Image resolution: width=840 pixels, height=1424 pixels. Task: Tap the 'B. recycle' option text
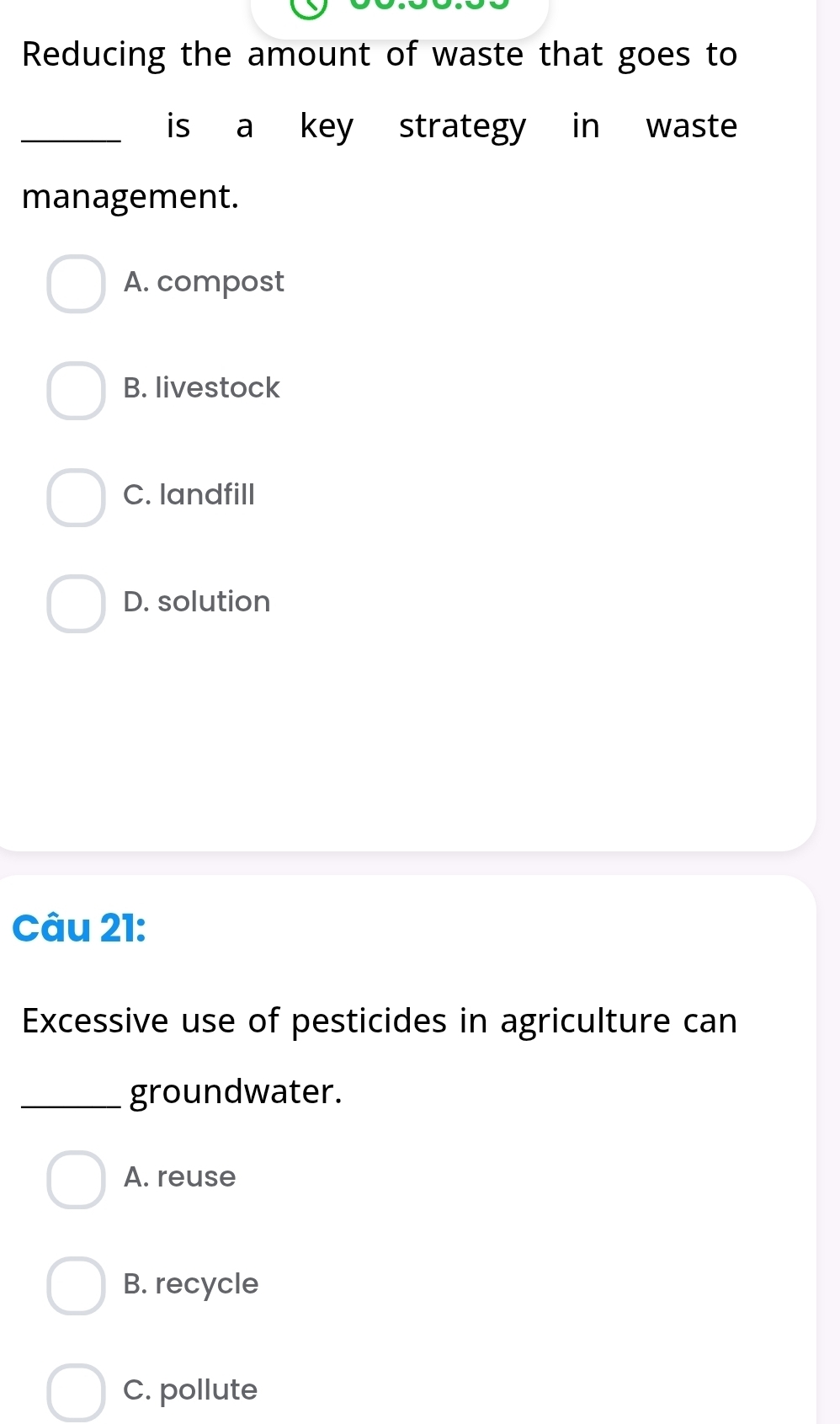[x=191, y=1283]
